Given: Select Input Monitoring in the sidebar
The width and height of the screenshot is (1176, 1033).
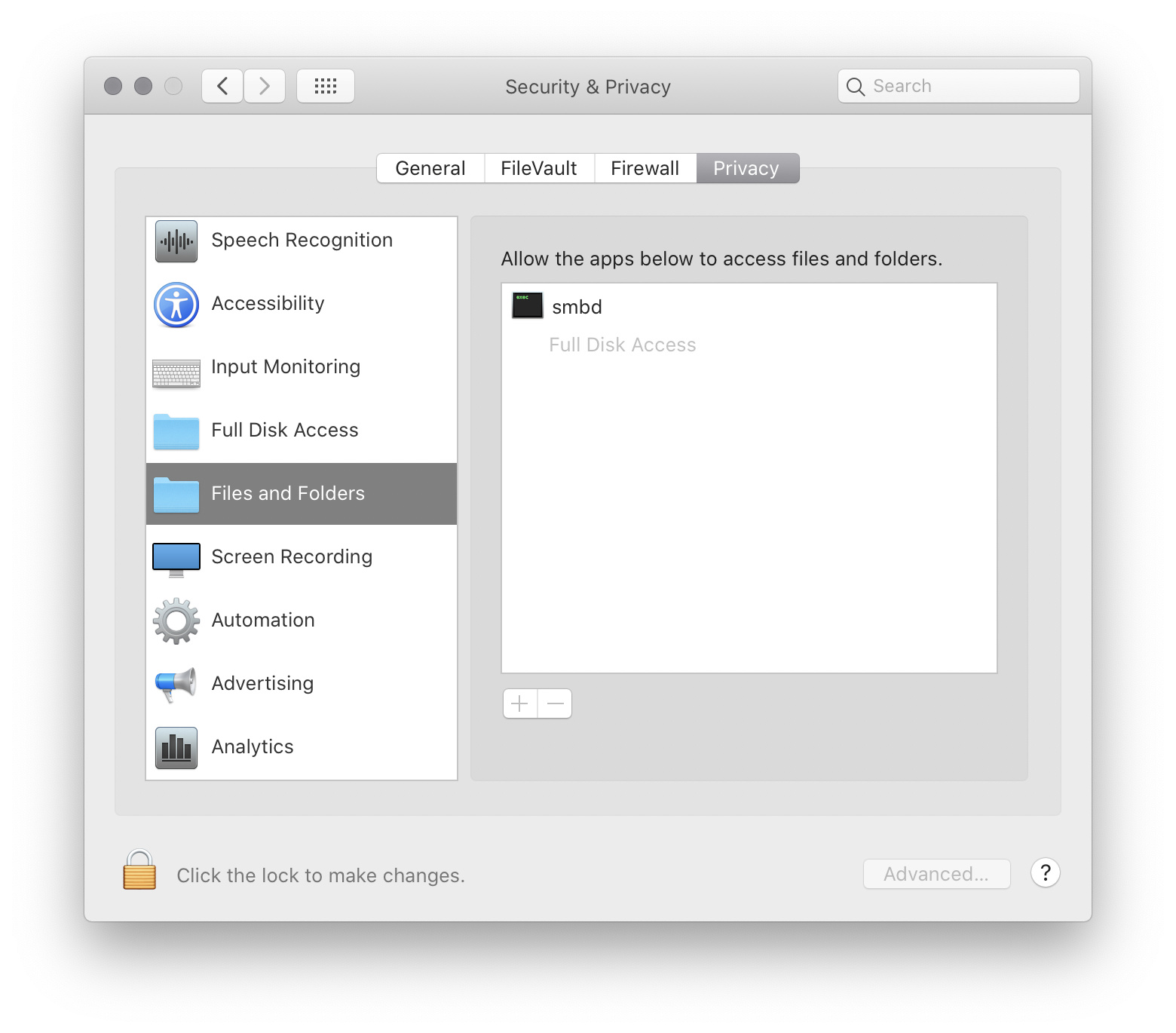Looking at the screenshot, I should (302, 368).
